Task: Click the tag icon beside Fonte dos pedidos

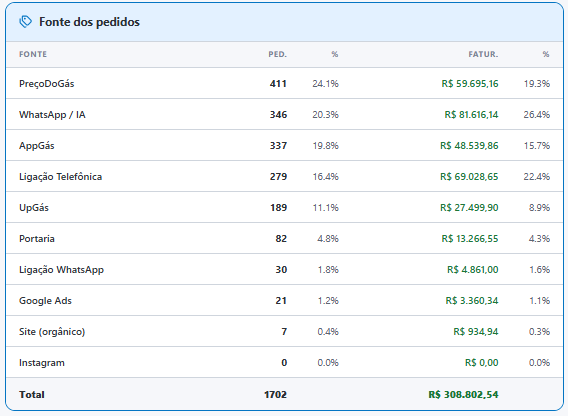Action: [x=25, y=22]
